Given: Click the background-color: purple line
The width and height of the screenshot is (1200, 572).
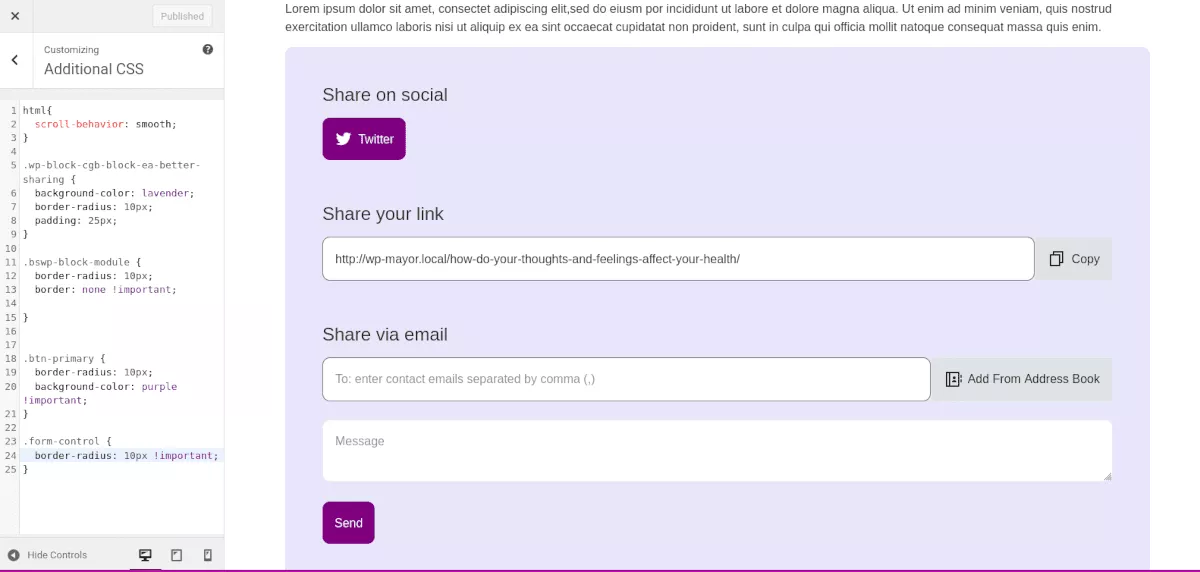Looking at the screenshot, I should click(x=105, y=387).
